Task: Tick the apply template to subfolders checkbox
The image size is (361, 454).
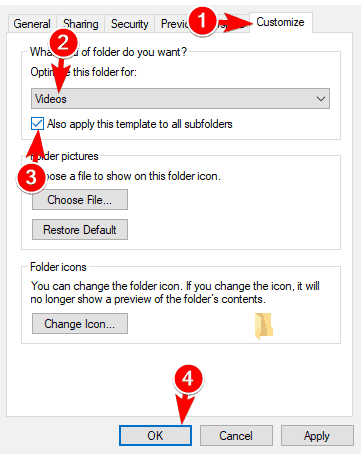Action: click(37, 124)
